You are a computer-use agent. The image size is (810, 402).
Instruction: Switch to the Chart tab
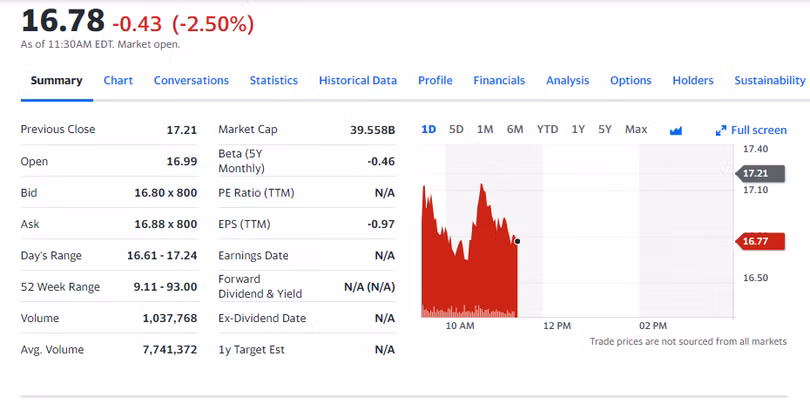point(118,80)
